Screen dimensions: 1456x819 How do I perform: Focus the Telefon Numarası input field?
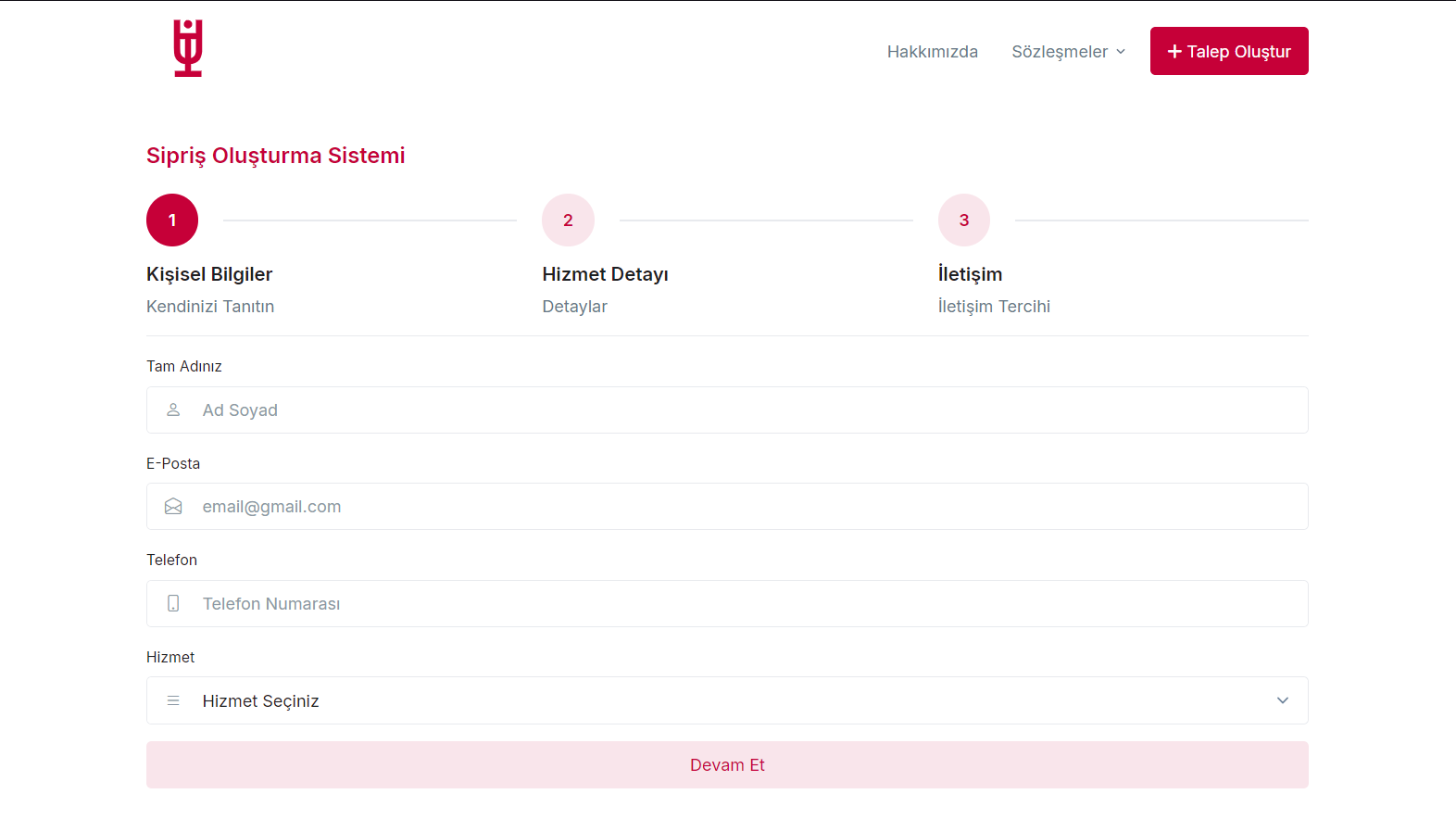[741, 604]
